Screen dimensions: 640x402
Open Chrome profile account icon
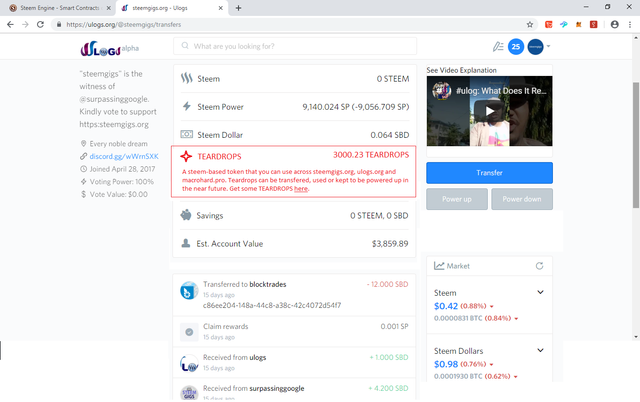614,24
